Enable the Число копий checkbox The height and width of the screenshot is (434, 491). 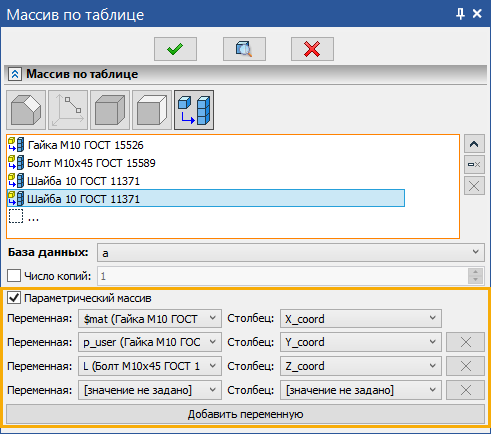(14, 276)
